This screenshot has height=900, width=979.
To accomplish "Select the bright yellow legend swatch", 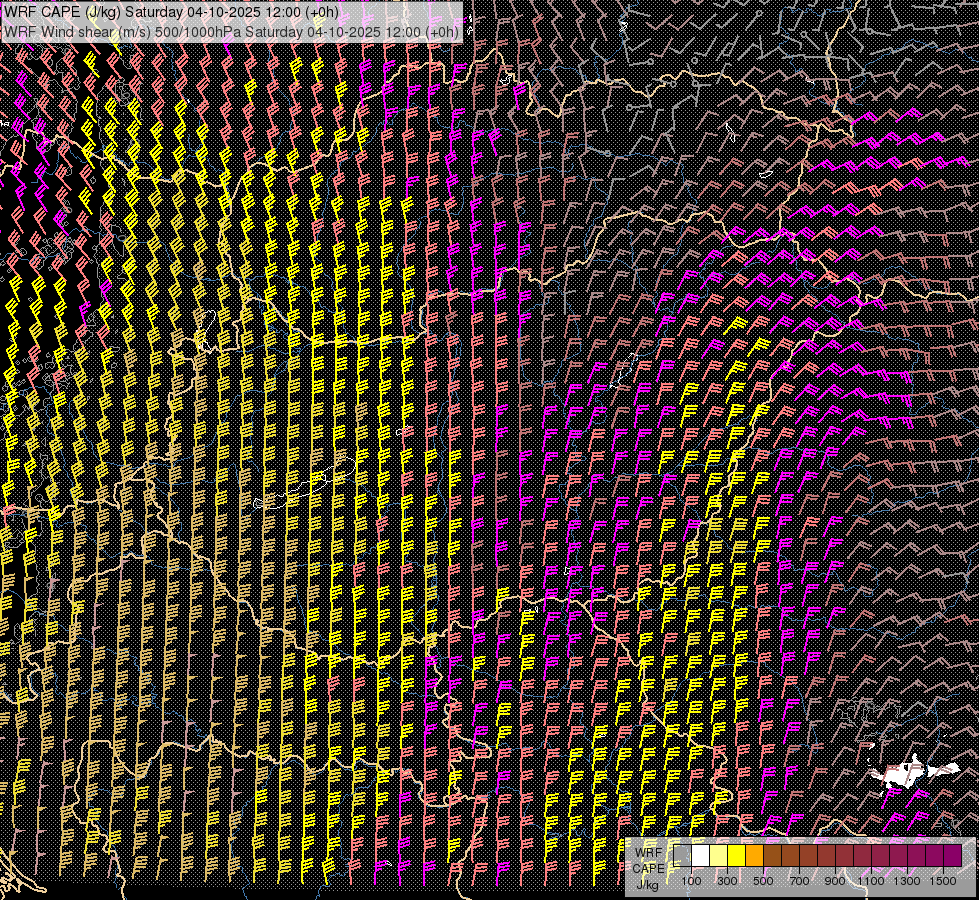I will coord(737,856).
